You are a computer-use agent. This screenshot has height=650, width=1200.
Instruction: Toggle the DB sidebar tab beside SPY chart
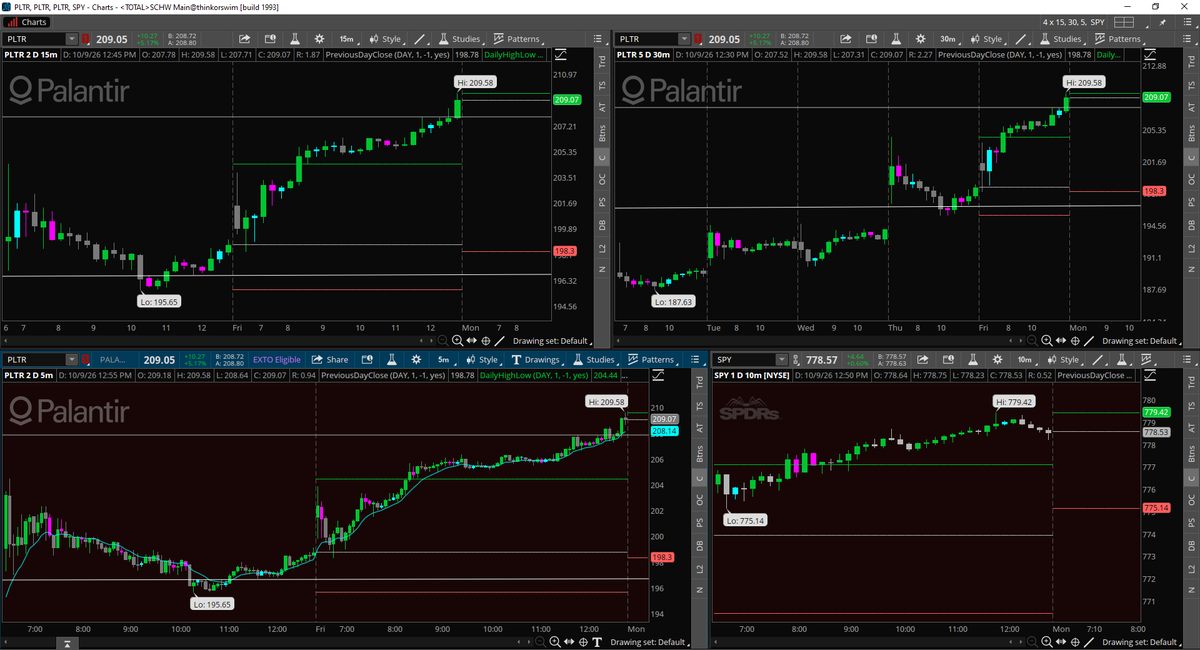pyautogui.click(x=1190, y=545)
